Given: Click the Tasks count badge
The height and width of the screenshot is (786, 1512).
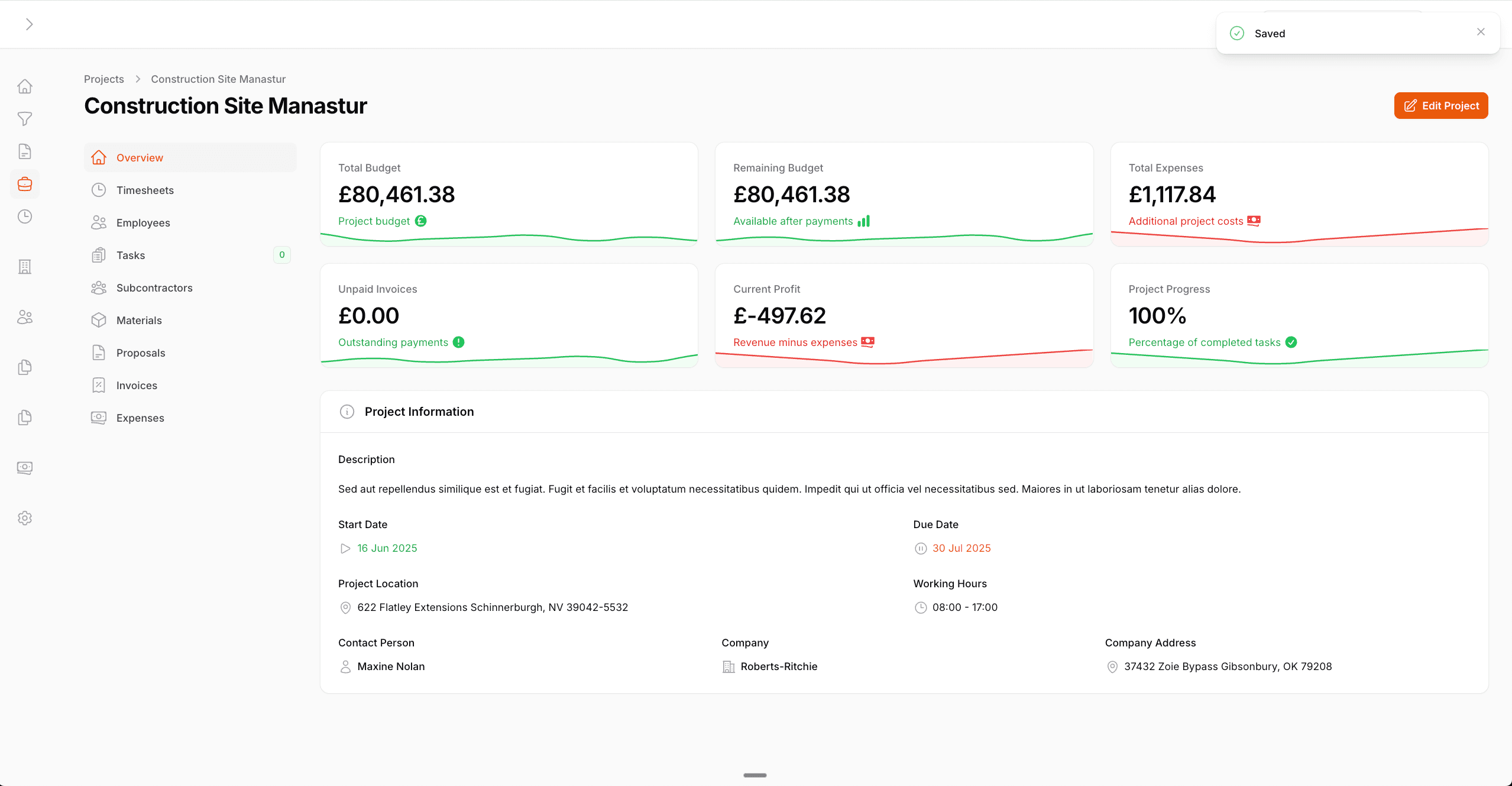Looking at the screenshot, I should [x=282, y=255].
